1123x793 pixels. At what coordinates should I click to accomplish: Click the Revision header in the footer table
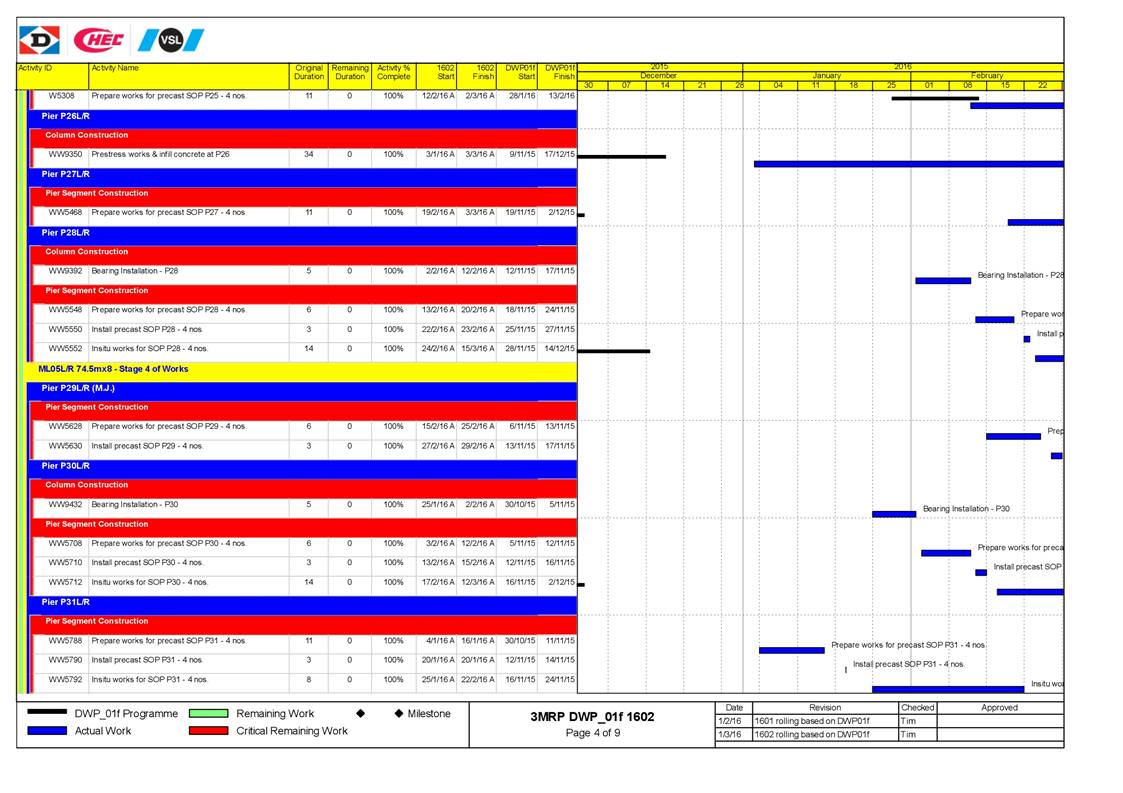click(825, 708)
